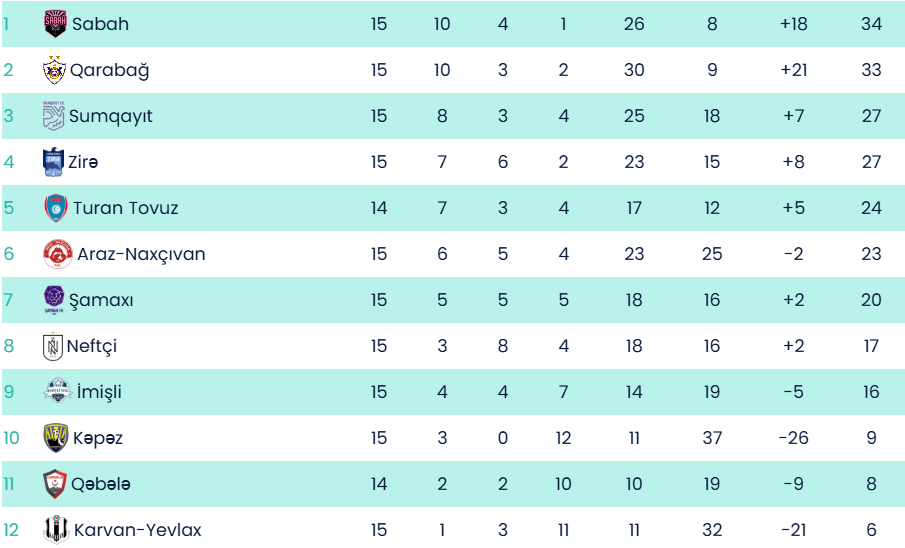Open the Qarabağ team name link
Image resolution: width=905 pixels, height=548 pixels.
click(110, 70)
